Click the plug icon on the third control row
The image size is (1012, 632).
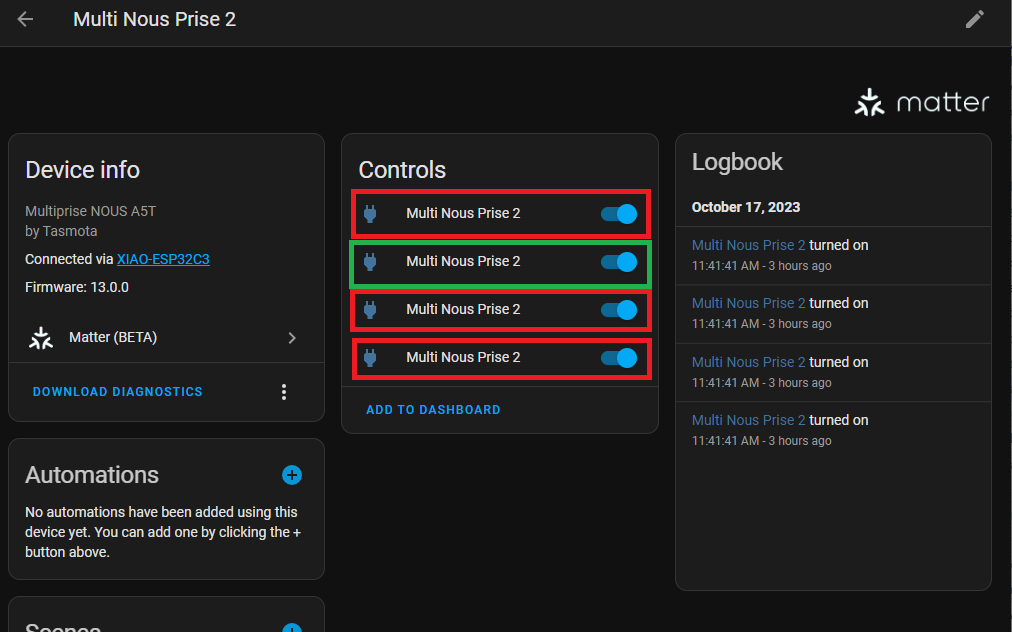(371, 309)
